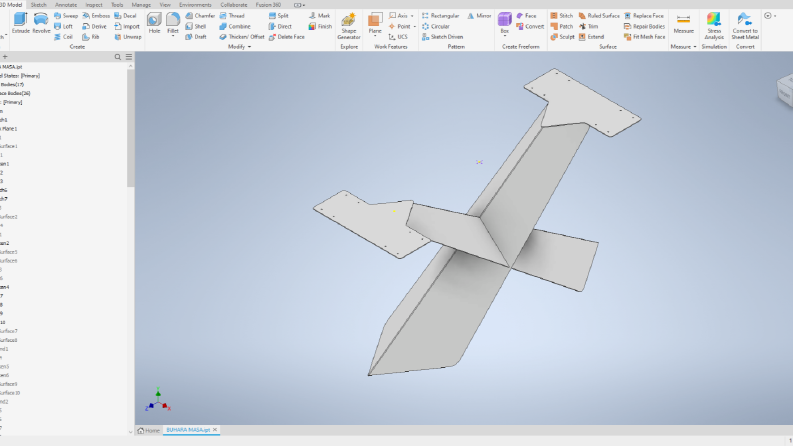Launch Shape Generator

(x=348, y=26)
